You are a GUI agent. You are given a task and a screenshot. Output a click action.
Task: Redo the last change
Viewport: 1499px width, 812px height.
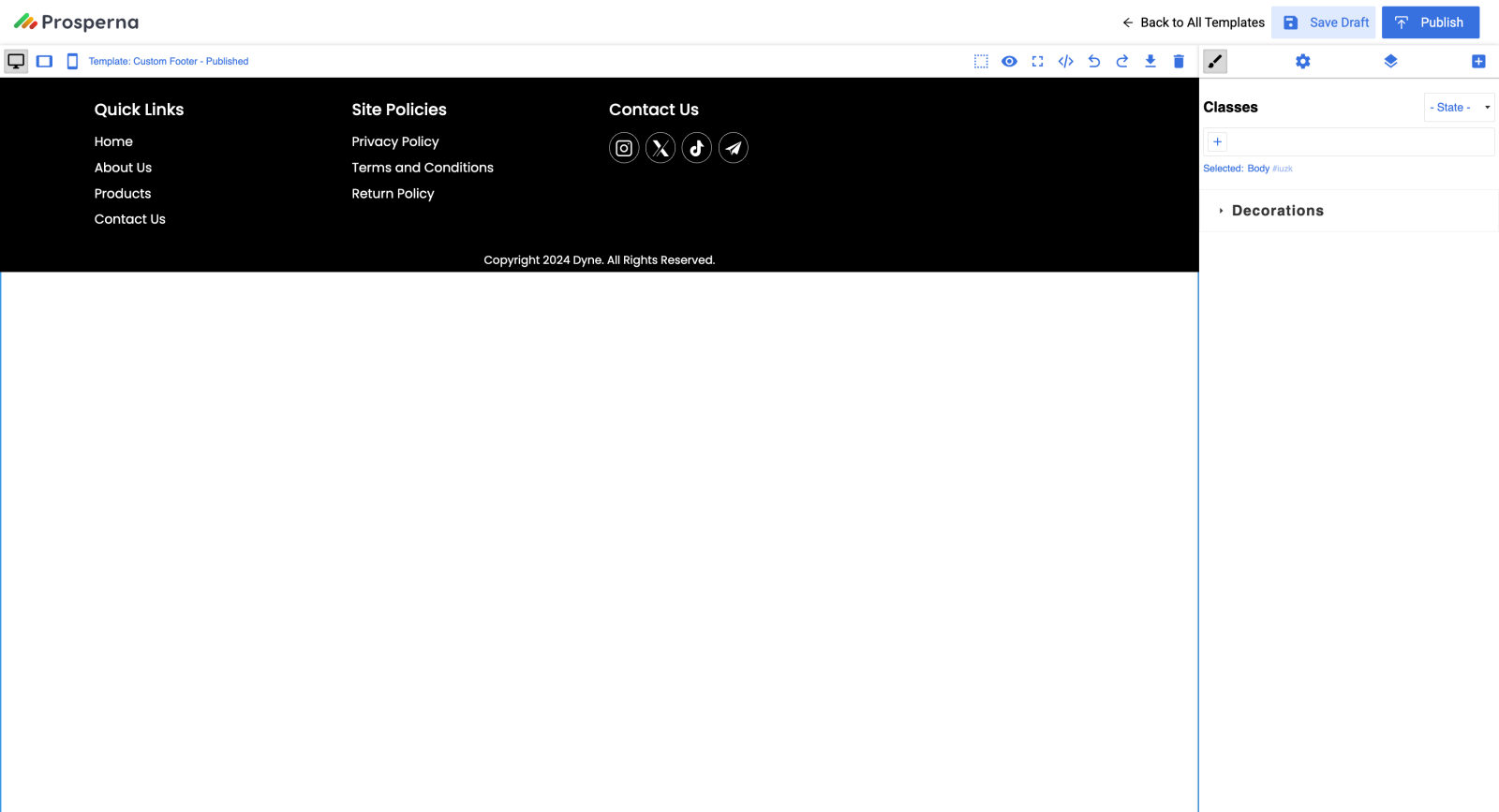tap(1121, 61)
